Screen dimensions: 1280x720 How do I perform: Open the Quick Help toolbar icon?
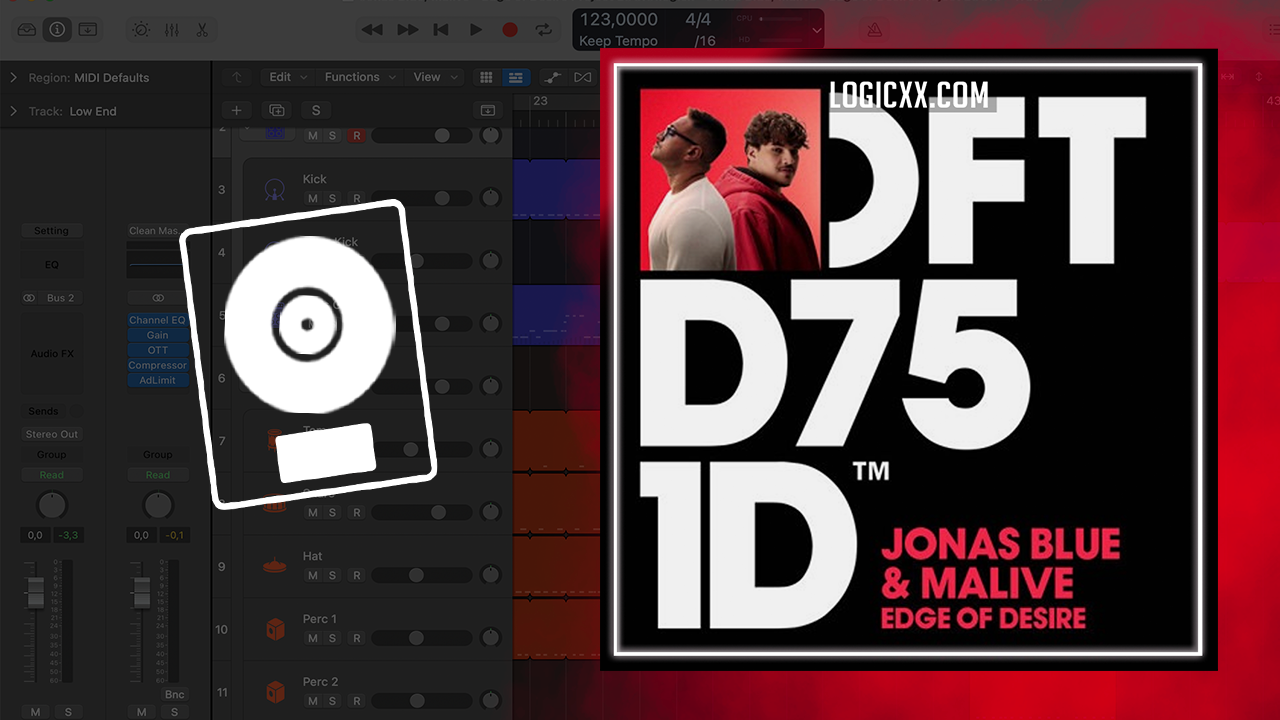click(88, 30)
